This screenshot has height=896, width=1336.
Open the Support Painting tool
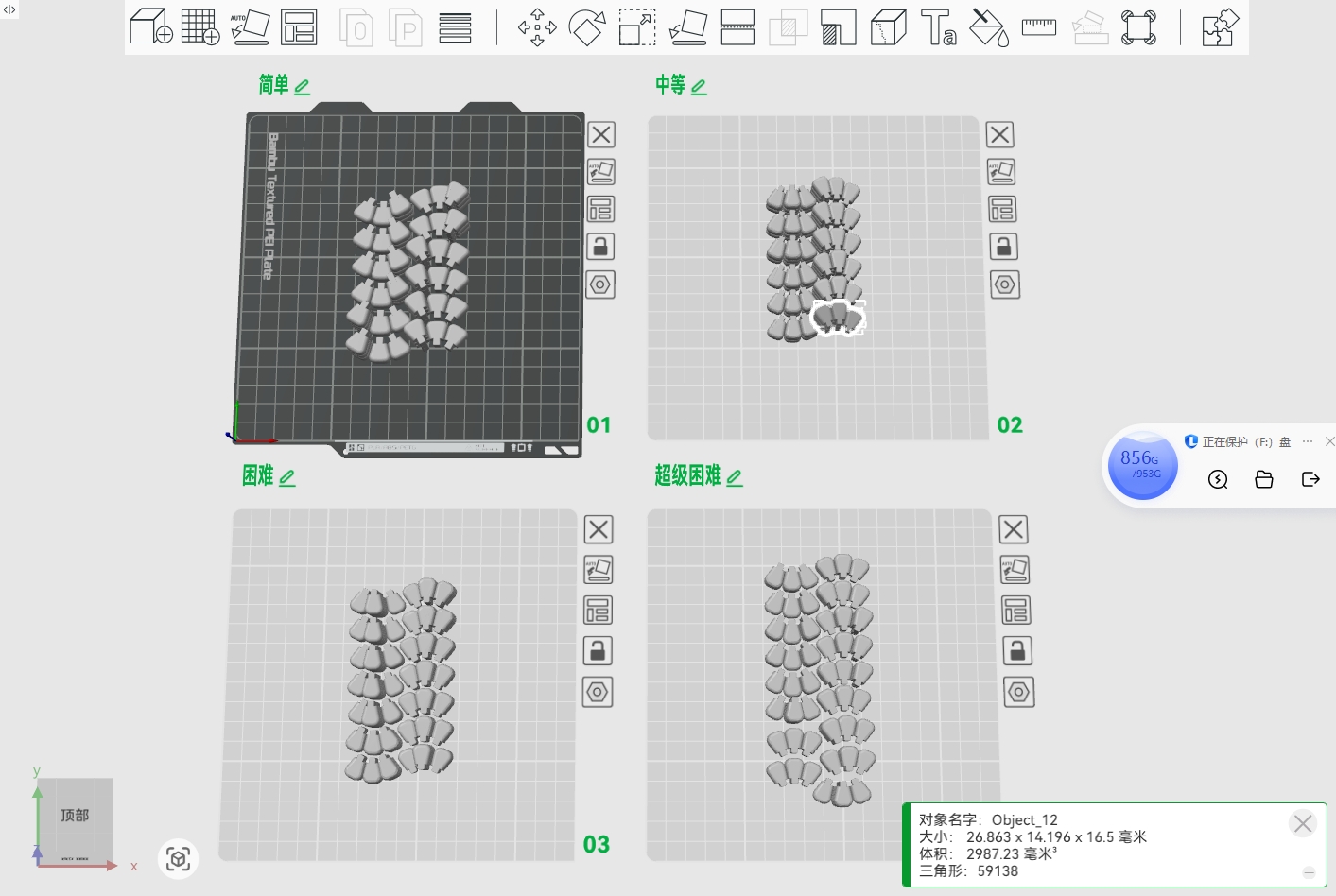[x=838, y=26]
